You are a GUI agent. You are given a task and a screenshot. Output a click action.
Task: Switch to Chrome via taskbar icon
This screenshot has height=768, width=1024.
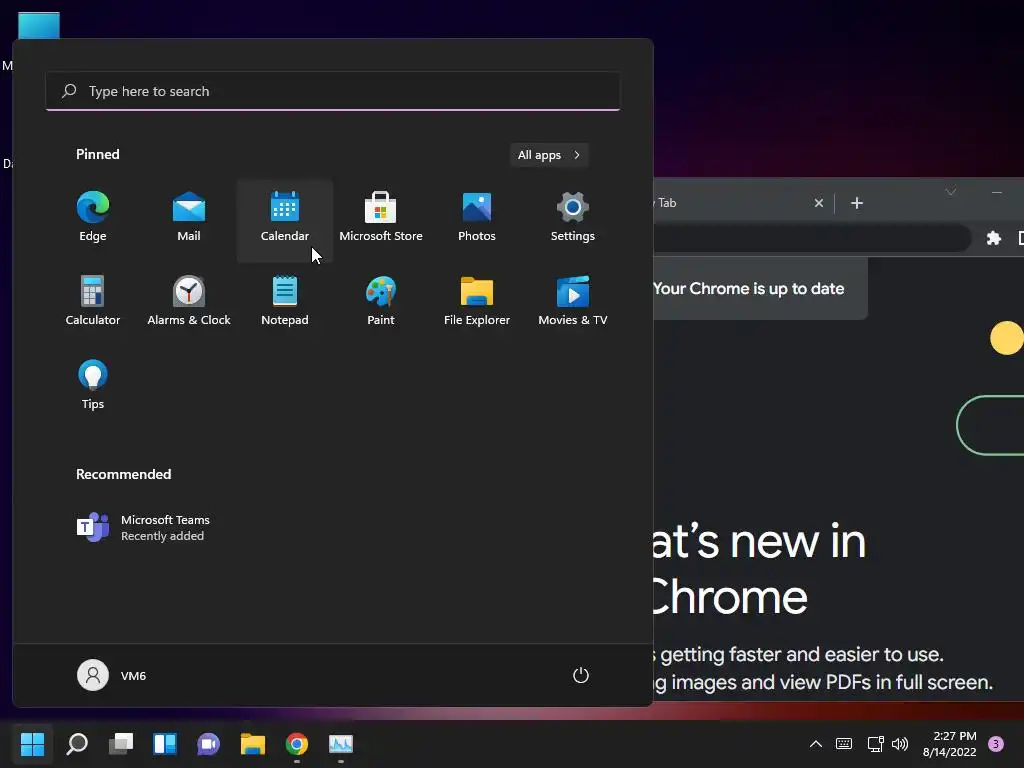[x=296, y=744]
